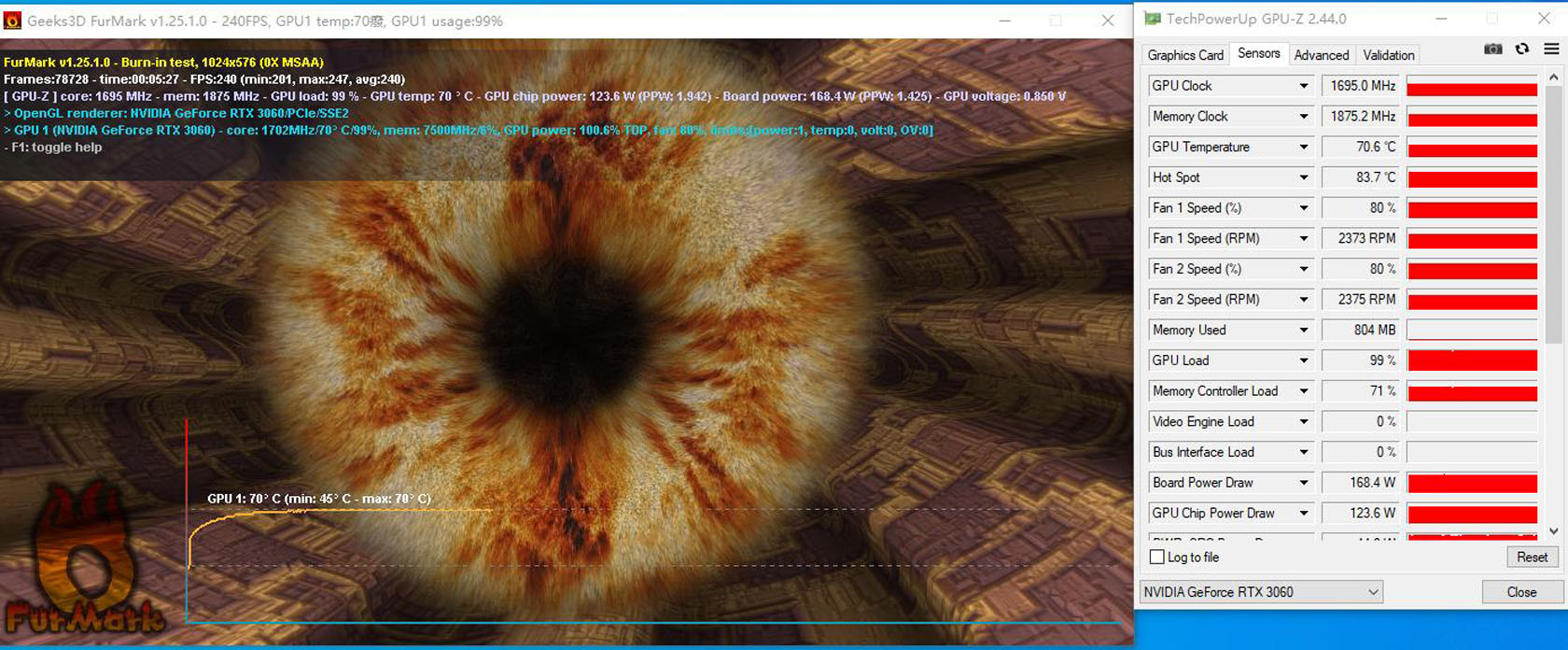The width and height of the screenshot is (1568, 650).
Task: Enable the Log to file checkbox
Action: pos(1157,558)
